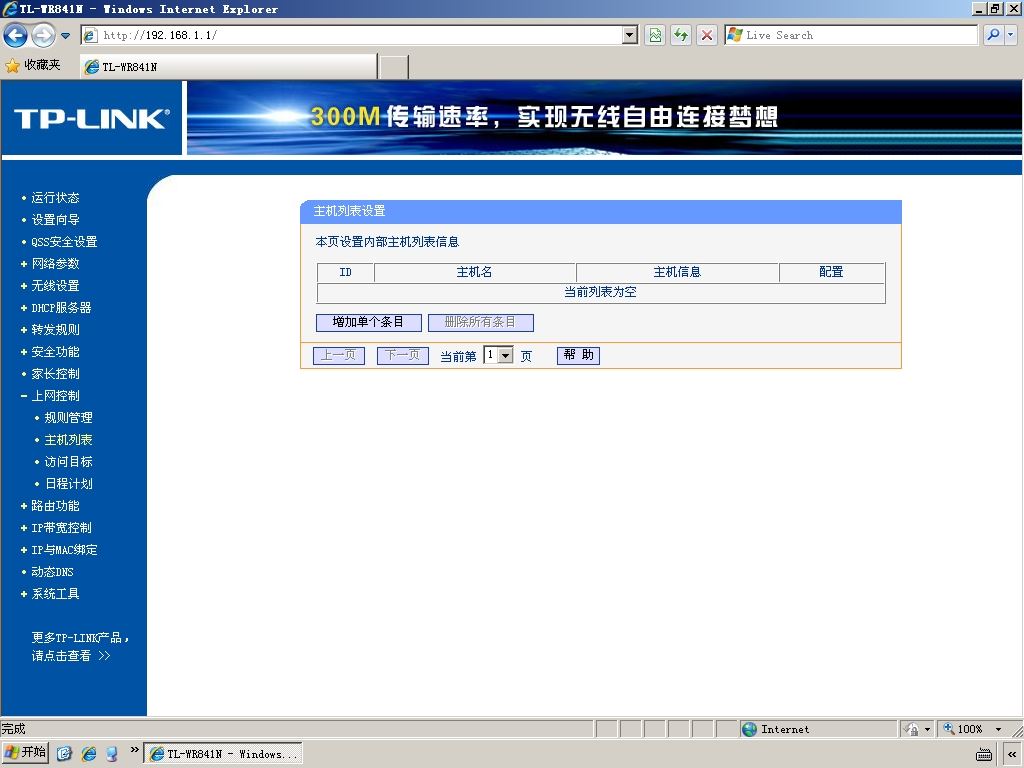Click the 增加单个条目 button
This screenshot has height=768, width=1024.
tap(368, 323)
